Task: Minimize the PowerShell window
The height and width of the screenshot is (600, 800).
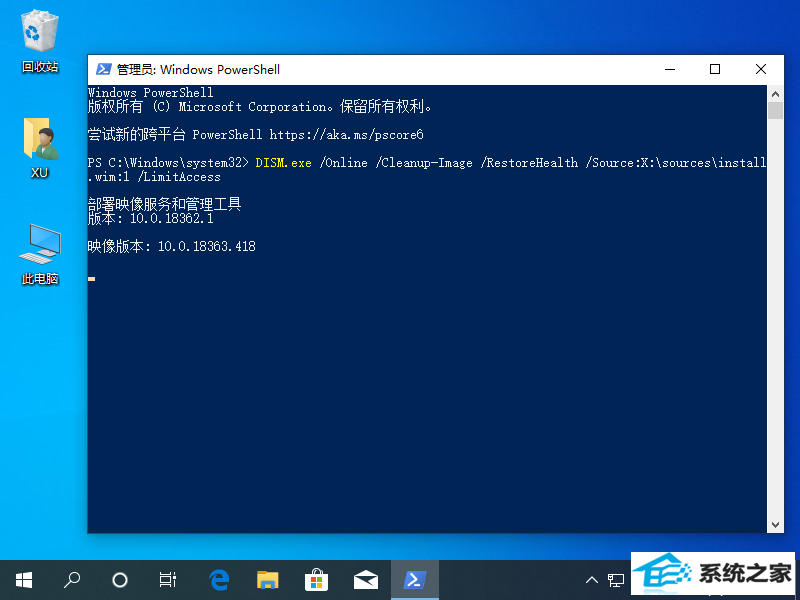Action: pos(670,69)
